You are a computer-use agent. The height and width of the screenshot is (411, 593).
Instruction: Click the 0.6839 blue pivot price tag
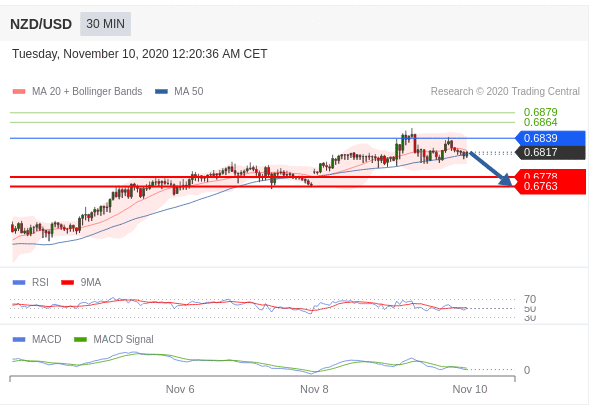click(x=550, y=138)
